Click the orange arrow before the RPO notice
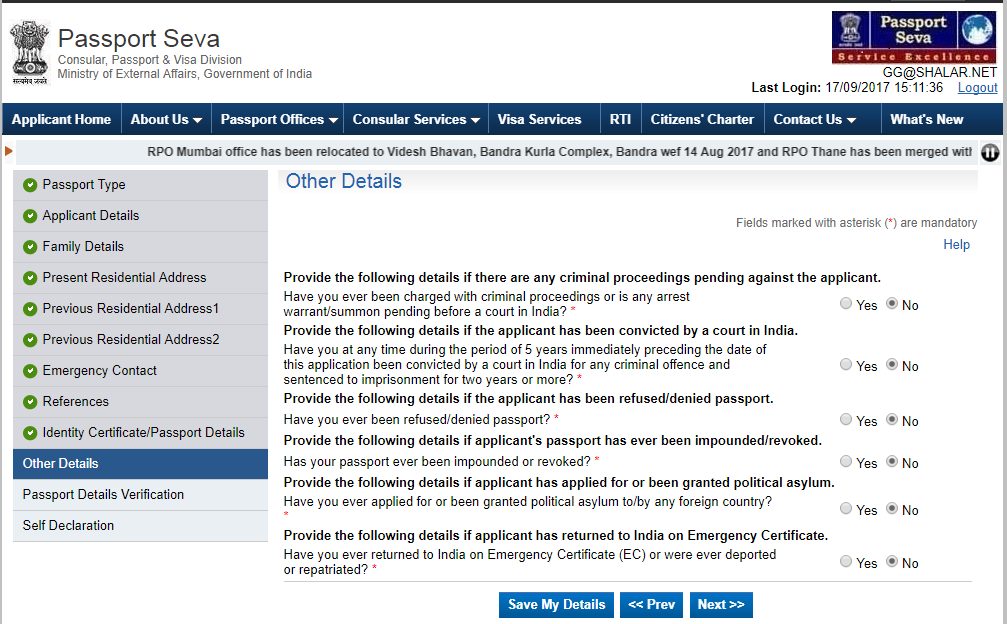Screen dimensions: 1007x624 coord(8,152)
